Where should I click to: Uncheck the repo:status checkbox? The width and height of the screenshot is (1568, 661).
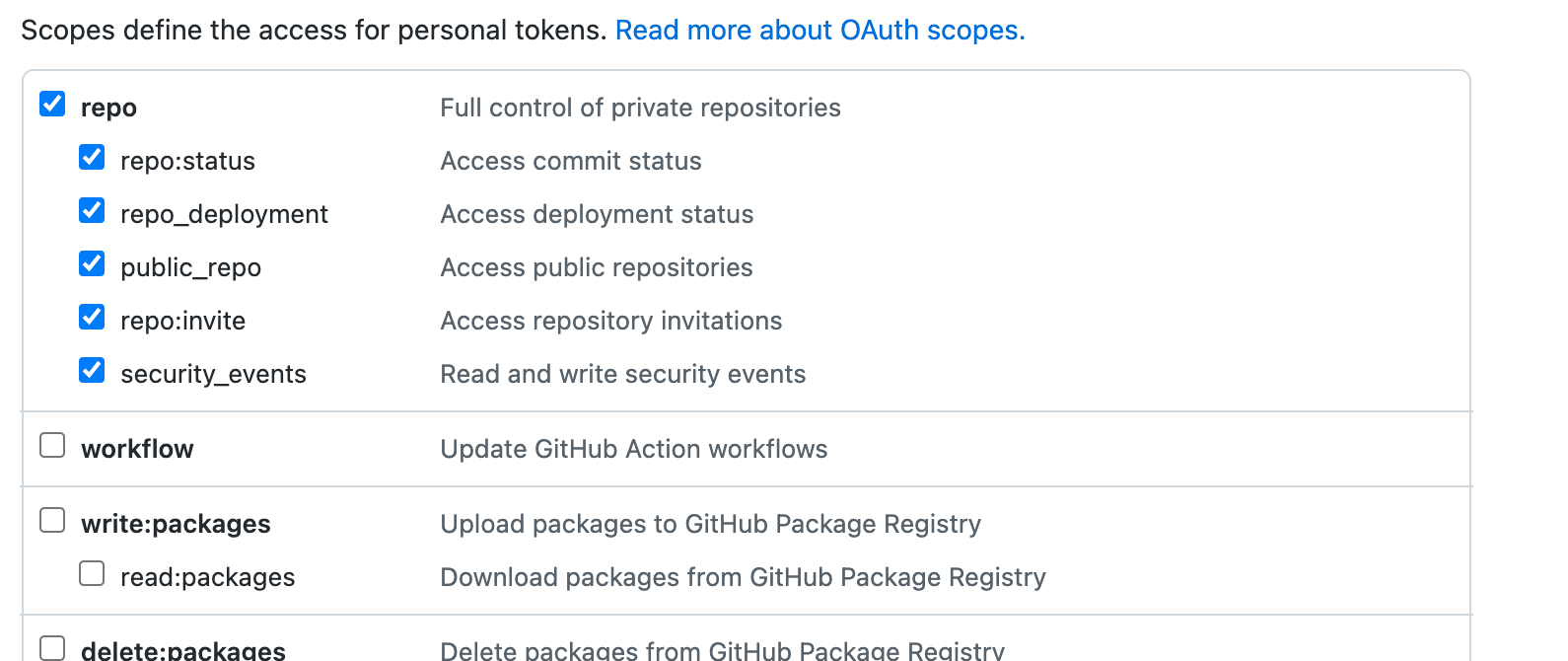pos(92,157)
